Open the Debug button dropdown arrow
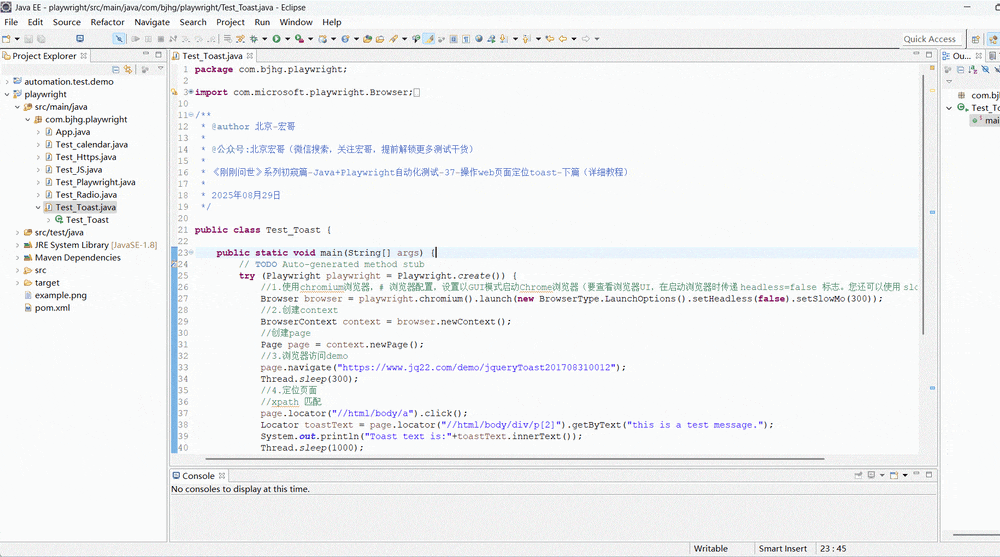The width and height of the screenshot is (1000, 557). tap(264, 39)
